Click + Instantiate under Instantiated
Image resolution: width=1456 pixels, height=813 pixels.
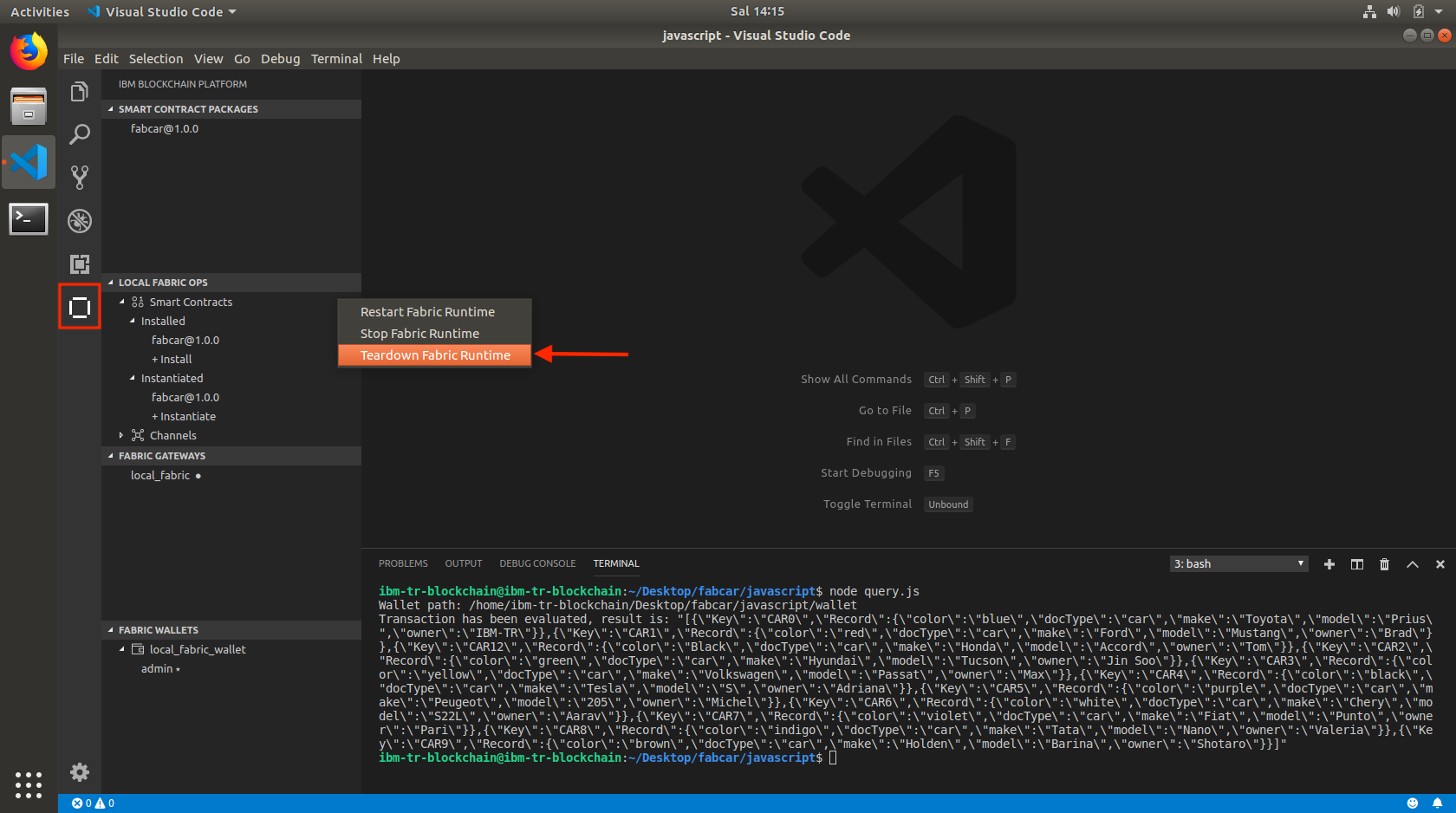click(184, 416)
